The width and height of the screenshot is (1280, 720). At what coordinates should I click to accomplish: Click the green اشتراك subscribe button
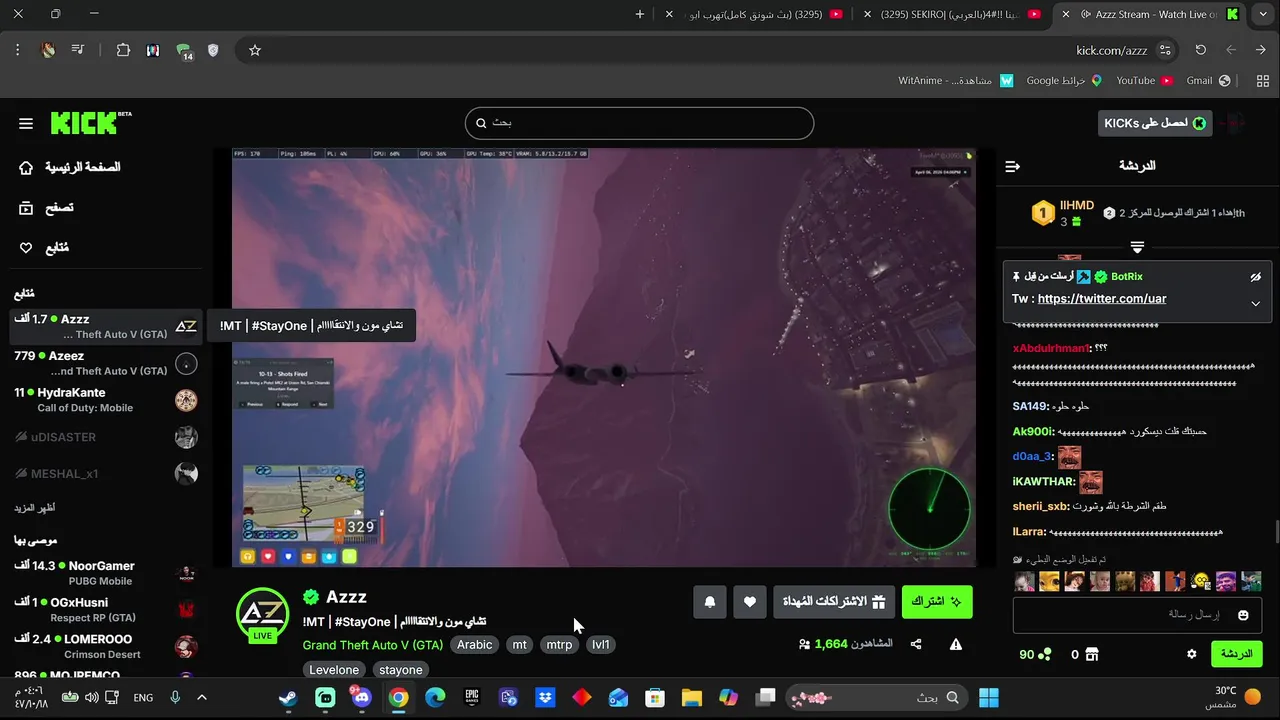(937, 602)
